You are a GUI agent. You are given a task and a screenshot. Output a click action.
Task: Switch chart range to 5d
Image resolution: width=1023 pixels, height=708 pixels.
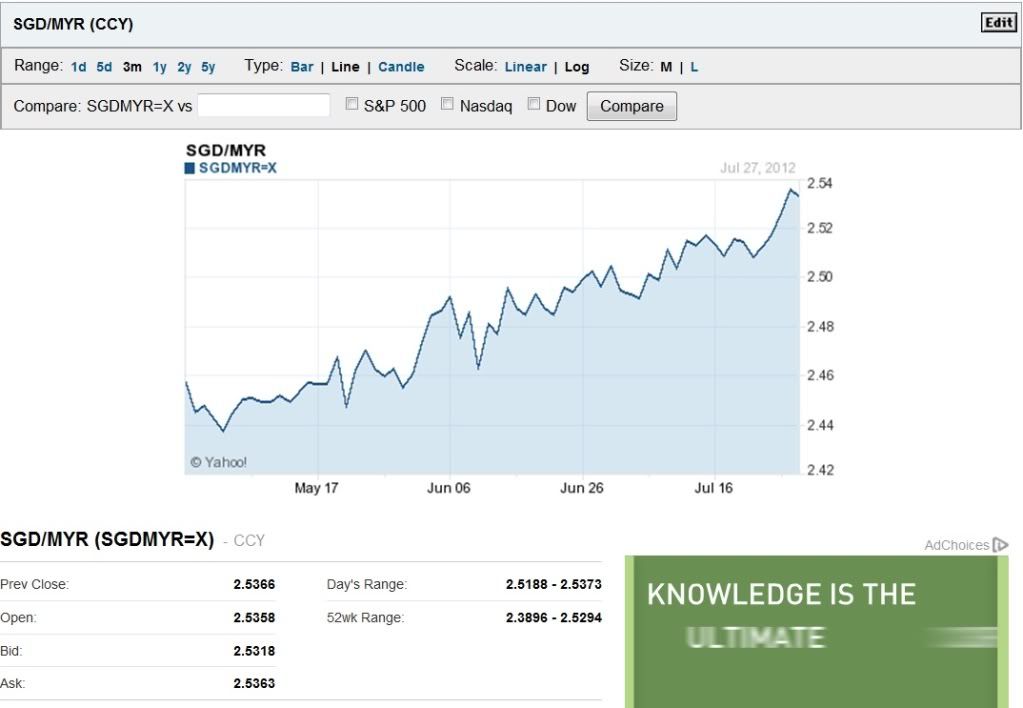click(104, 67)
